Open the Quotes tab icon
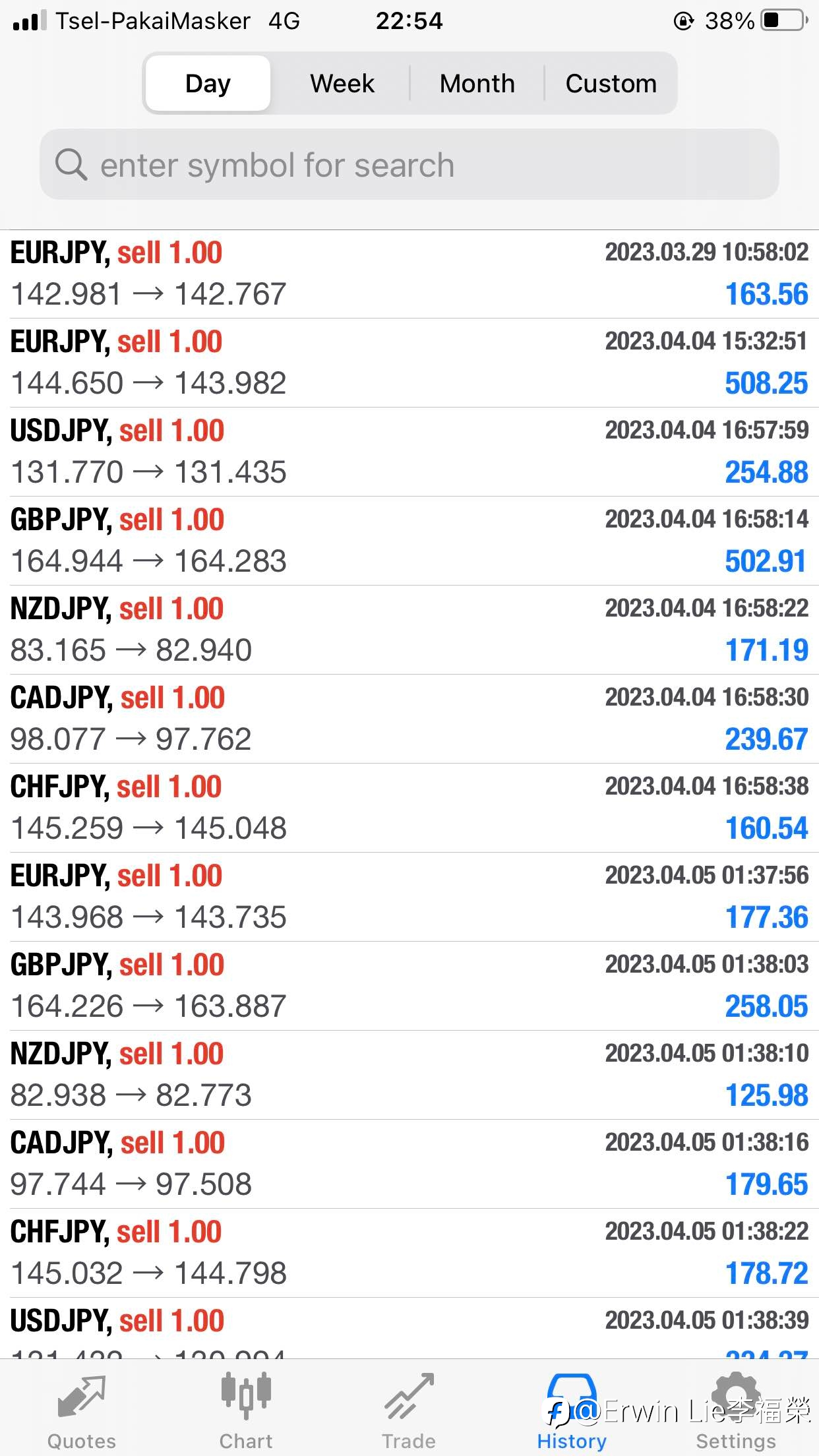Image resolution: width=819 pixels, height=1456 pixels. pos(81,1397)
